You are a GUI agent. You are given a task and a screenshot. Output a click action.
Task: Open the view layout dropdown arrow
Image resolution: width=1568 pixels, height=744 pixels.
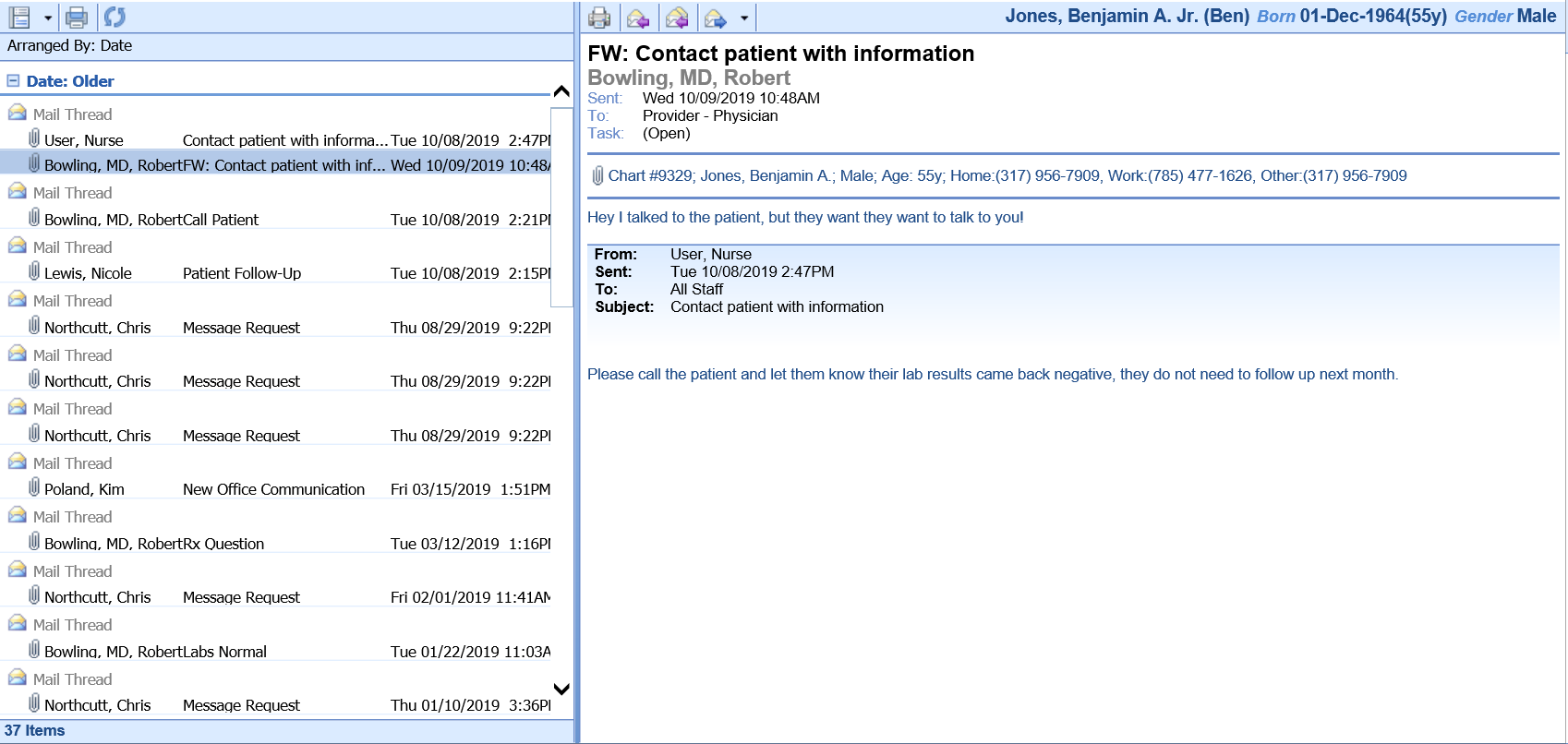48,18
